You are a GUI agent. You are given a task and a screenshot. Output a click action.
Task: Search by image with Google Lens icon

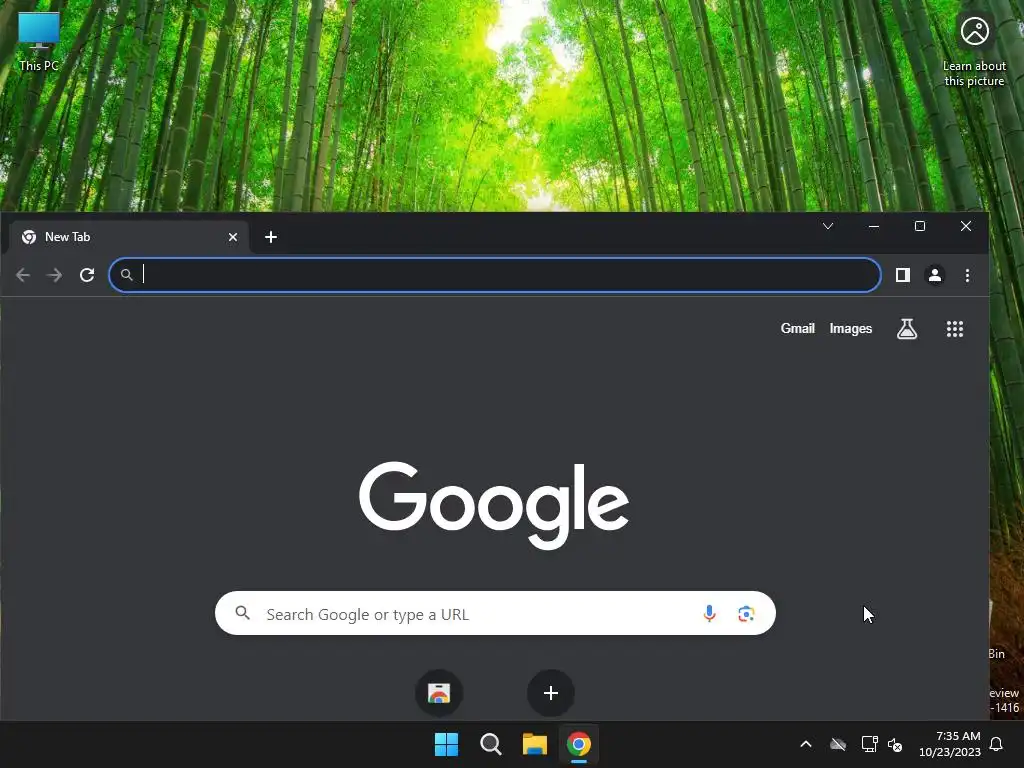[746, 613]
